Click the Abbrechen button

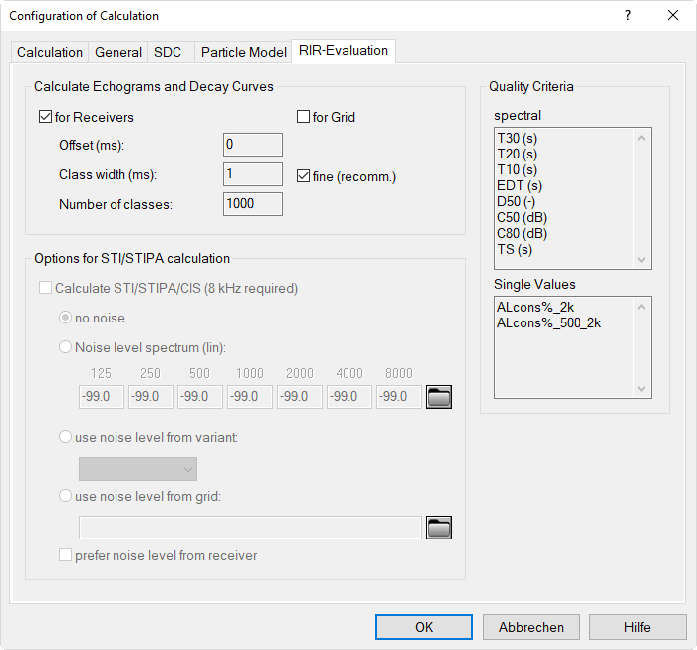click(531, 627)
